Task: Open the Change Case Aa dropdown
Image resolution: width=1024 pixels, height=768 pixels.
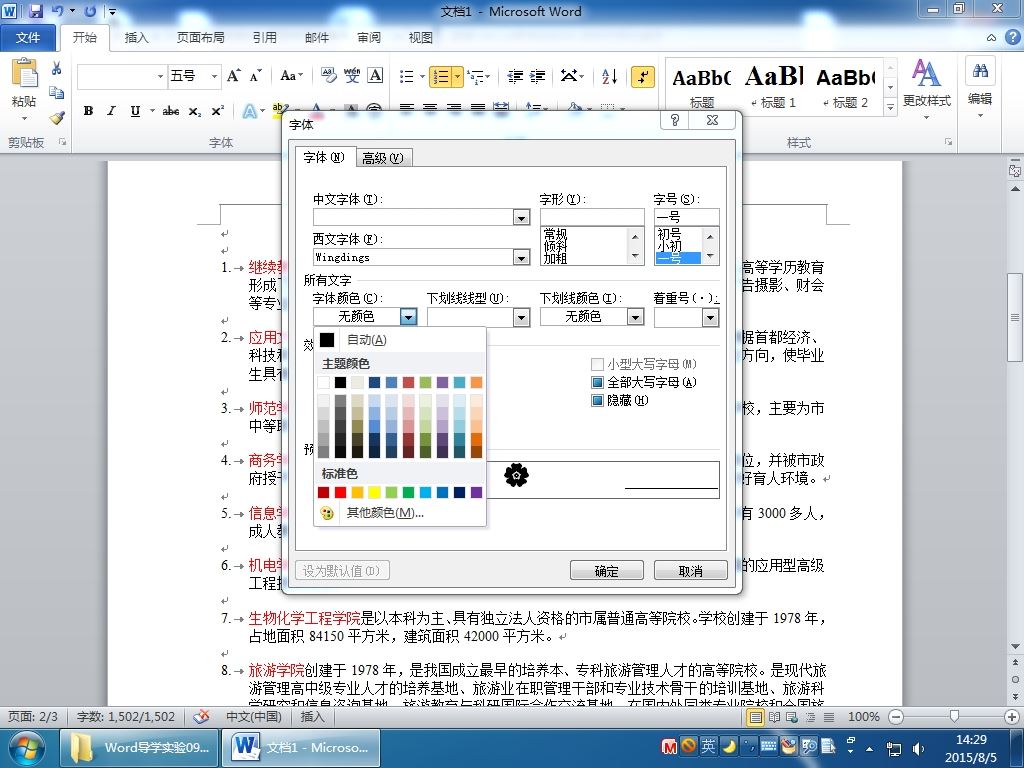Action: click(291, 76)
